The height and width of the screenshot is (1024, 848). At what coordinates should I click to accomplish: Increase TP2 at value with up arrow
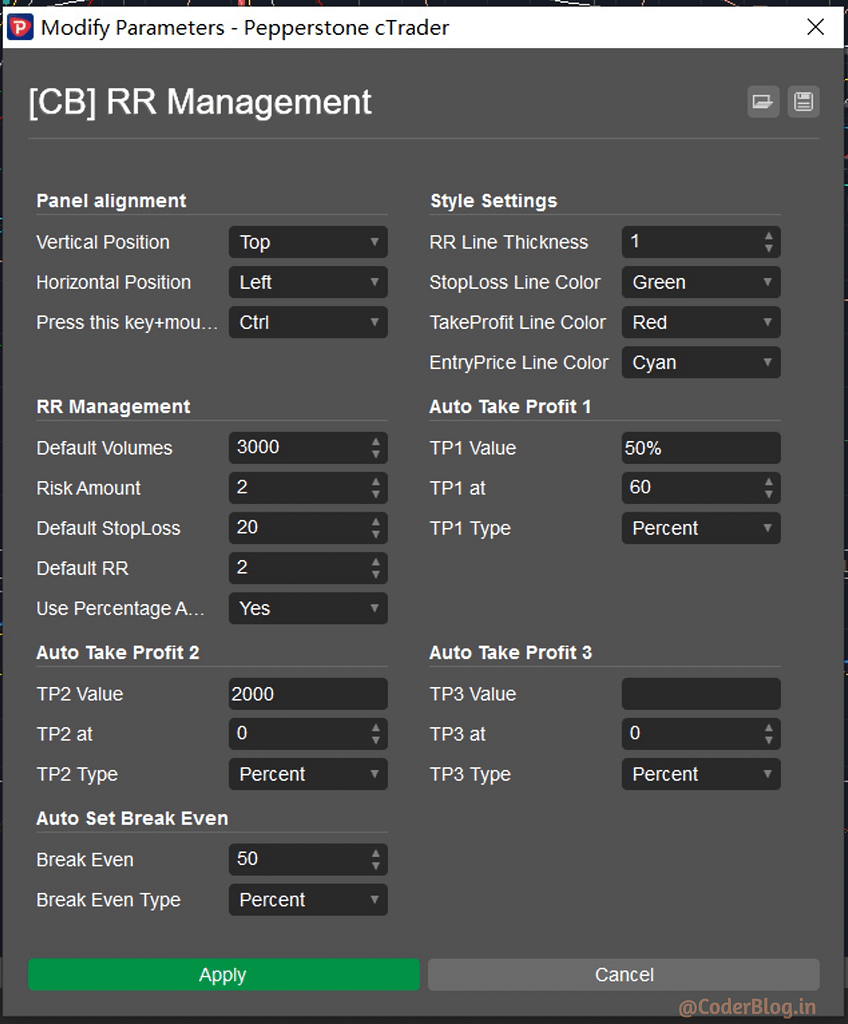[376, 728]
